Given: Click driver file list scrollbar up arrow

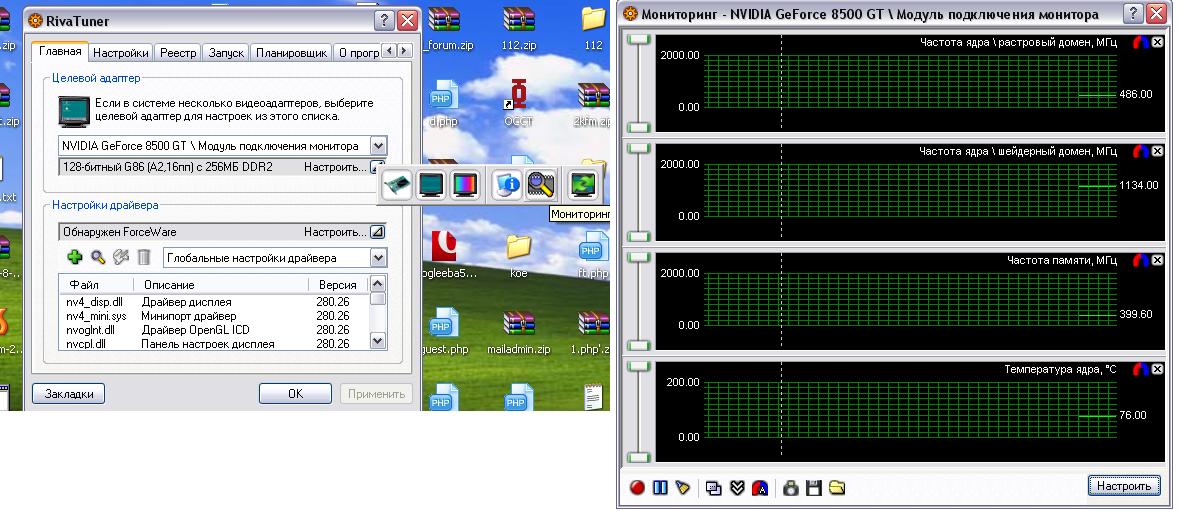Looking at the screenshot, I should pyautogui.click(x=378, y=284).
